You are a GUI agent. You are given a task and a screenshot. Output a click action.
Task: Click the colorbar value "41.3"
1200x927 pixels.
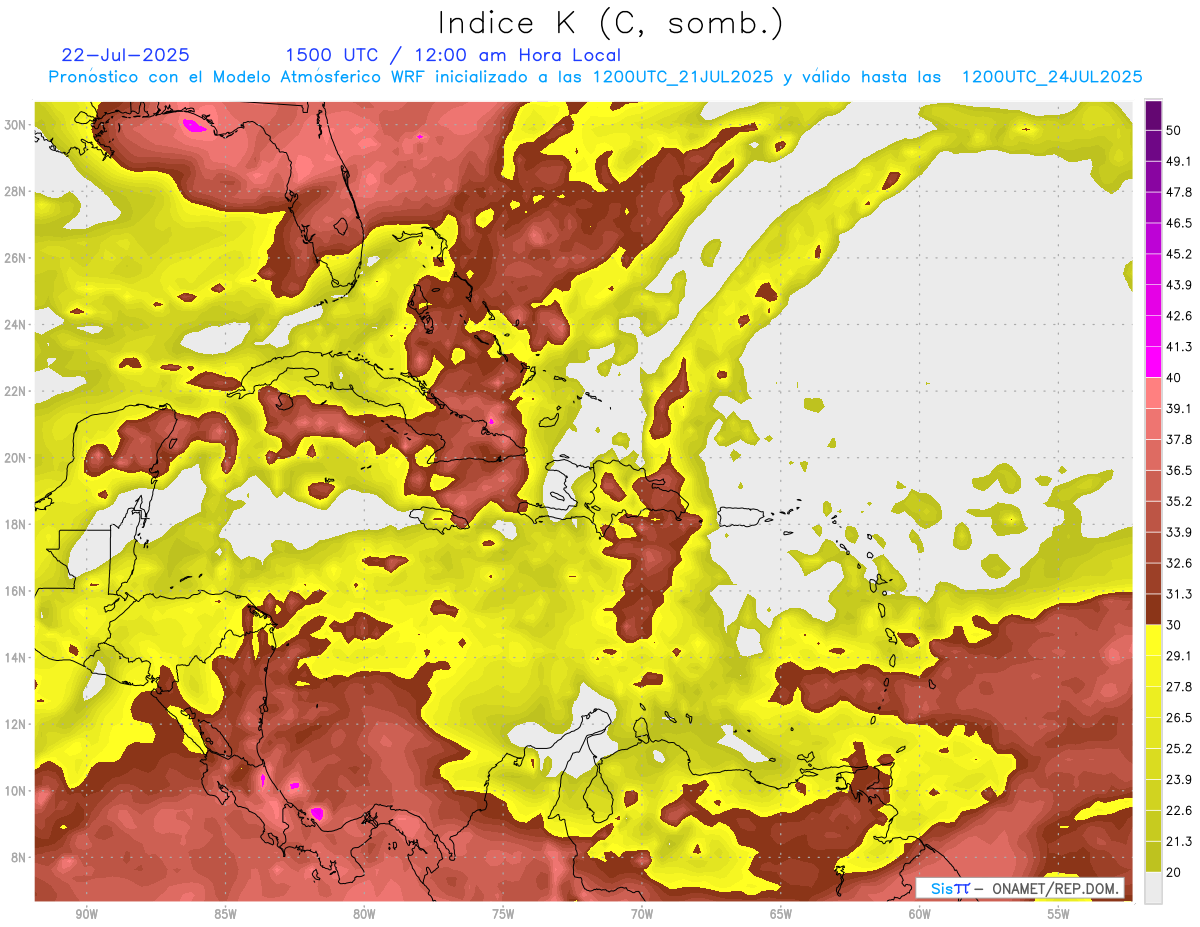(x=1179, y=347)
